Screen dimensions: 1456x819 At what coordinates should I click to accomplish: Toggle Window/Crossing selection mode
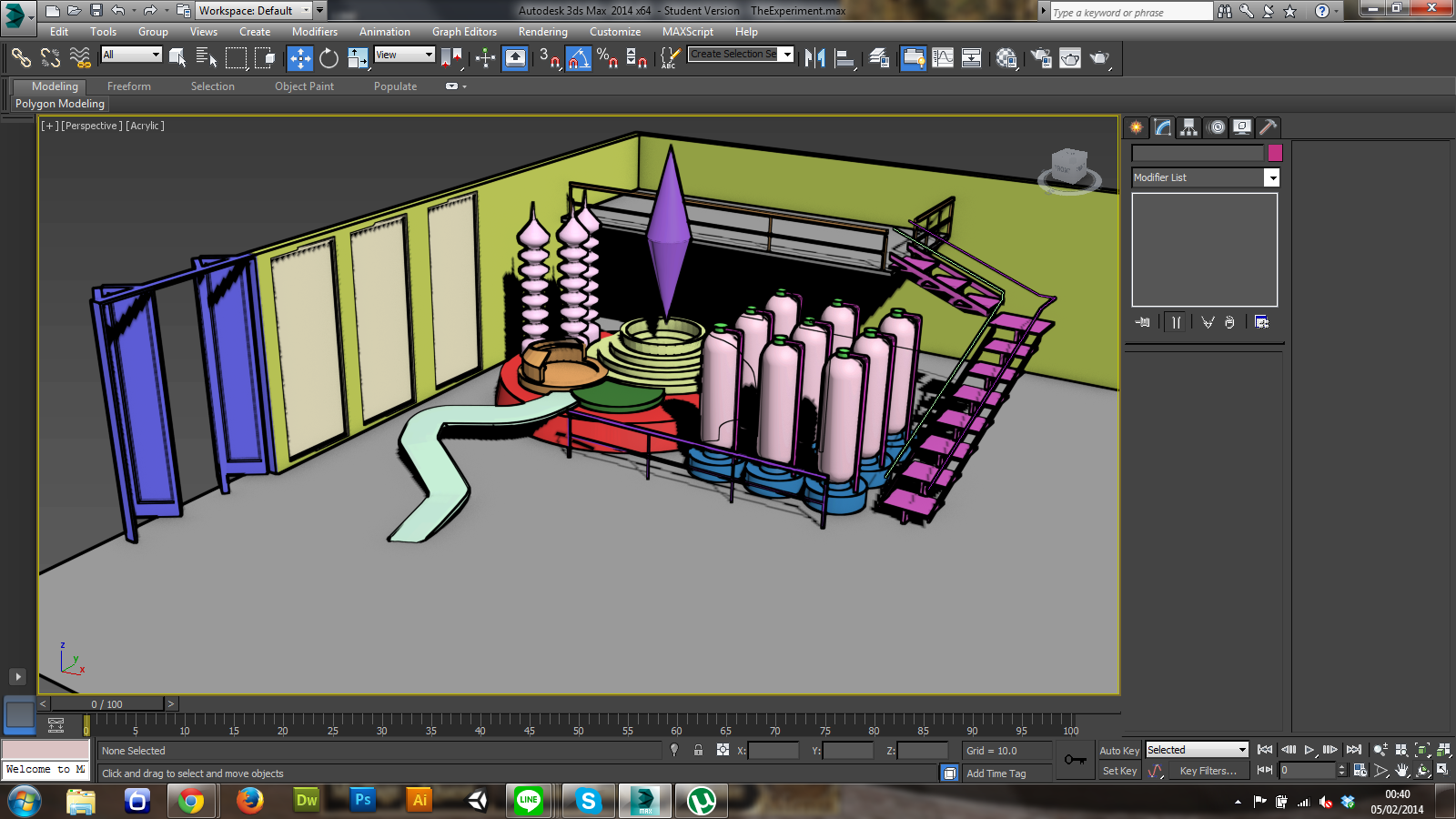(265, 58)
